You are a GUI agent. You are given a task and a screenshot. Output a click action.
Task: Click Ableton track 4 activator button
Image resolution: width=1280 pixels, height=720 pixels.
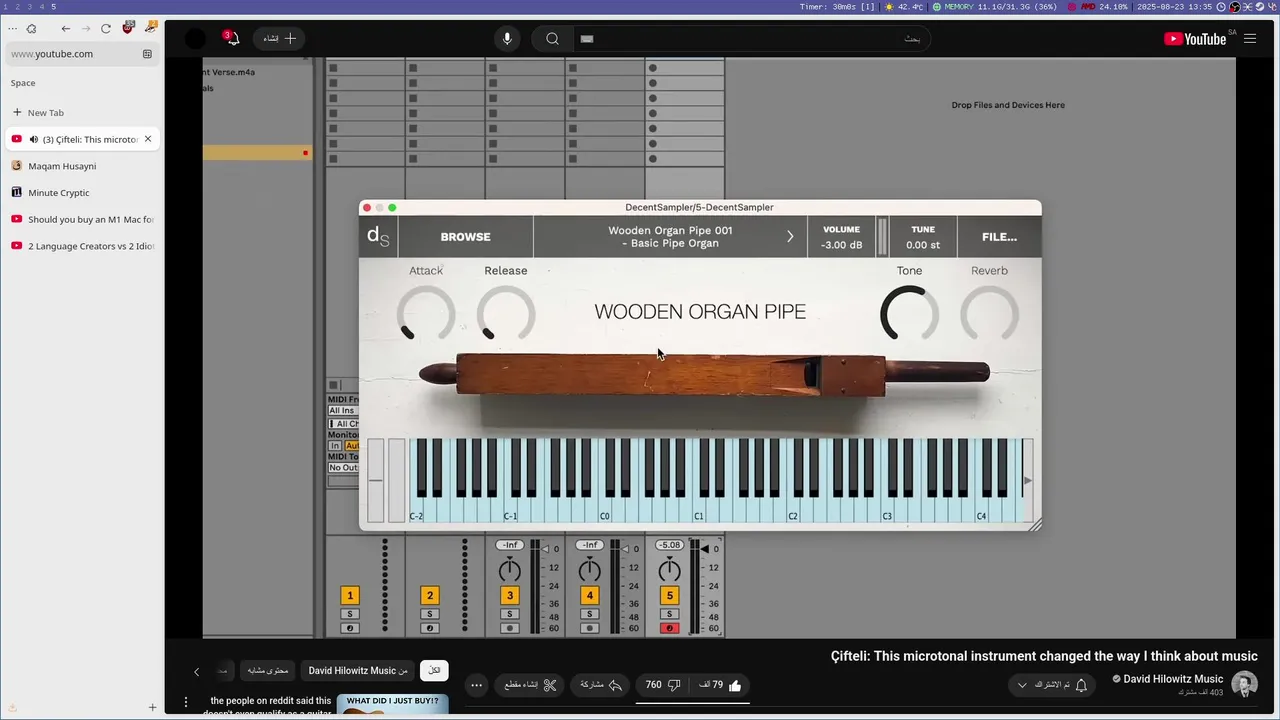coord(590,595)
